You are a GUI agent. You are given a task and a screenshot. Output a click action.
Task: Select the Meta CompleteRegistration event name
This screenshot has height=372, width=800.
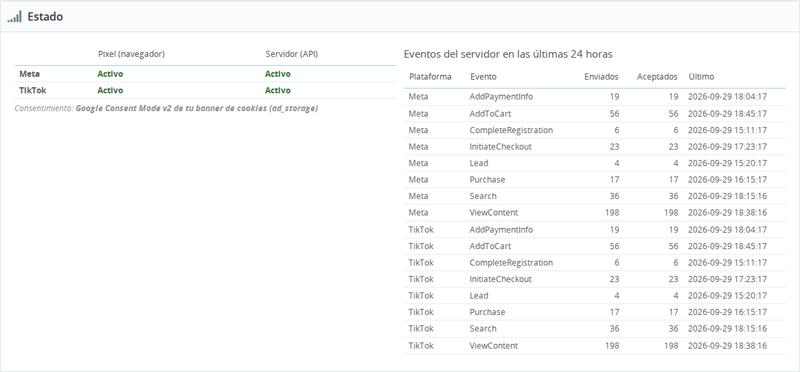[x=511, y=130]
